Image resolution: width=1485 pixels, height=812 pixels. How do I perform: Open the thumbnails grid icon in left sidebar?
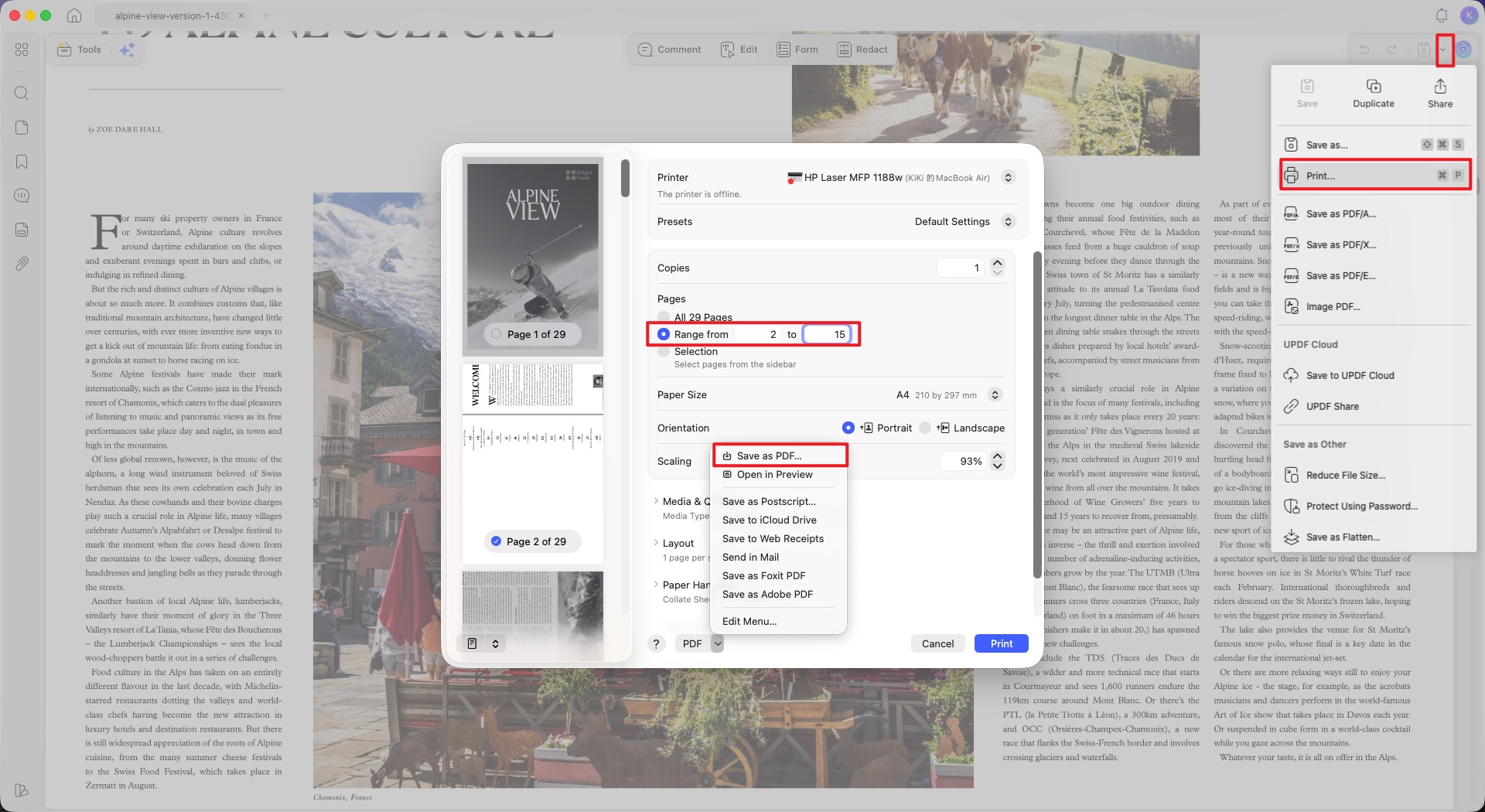pos(22,49)
